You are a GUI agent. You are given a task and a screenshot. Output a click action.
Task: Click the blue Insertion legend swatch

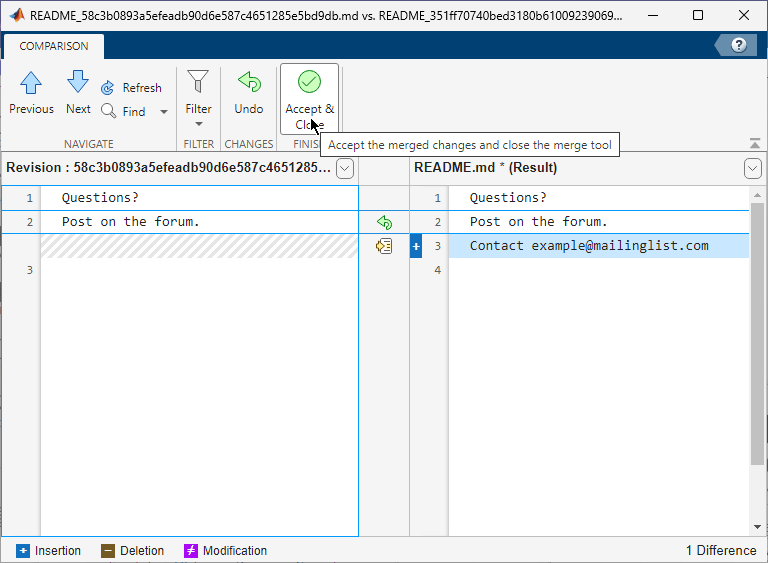pos(22,551)
